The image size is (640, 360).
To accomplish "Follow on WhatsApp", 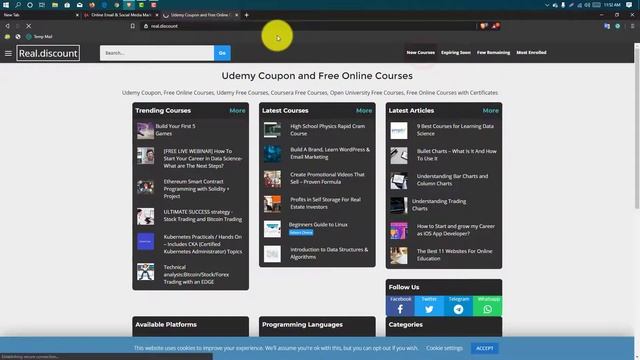I will pyautogui.click(x=487, y=306).
